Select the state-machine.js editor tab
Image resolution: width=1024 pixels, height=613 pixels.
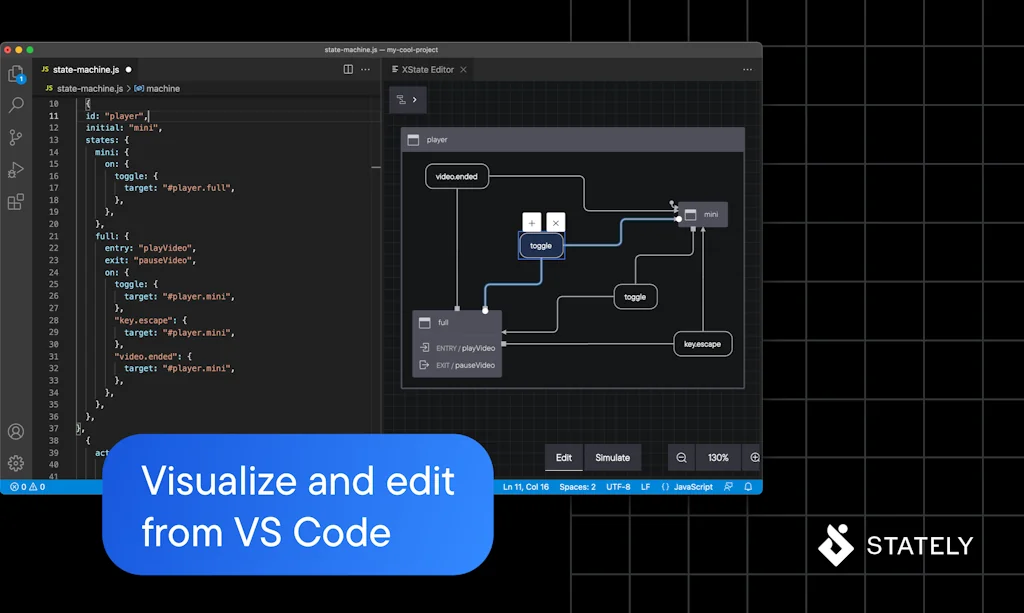tap(88, 70)
